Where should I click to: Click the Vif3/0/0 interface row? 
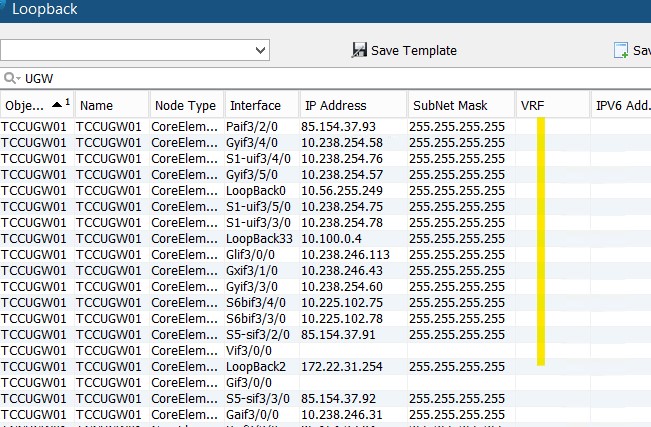click(249, 350)
